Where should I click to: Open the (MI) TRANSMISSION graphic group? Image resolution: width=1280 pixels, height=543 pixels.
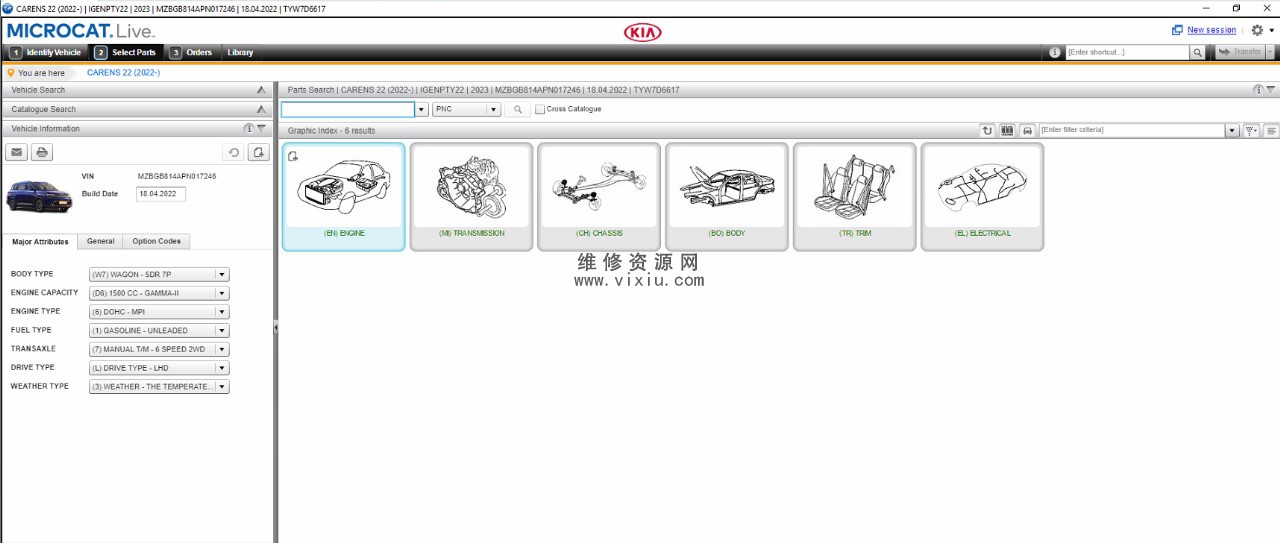pos(471,196)
